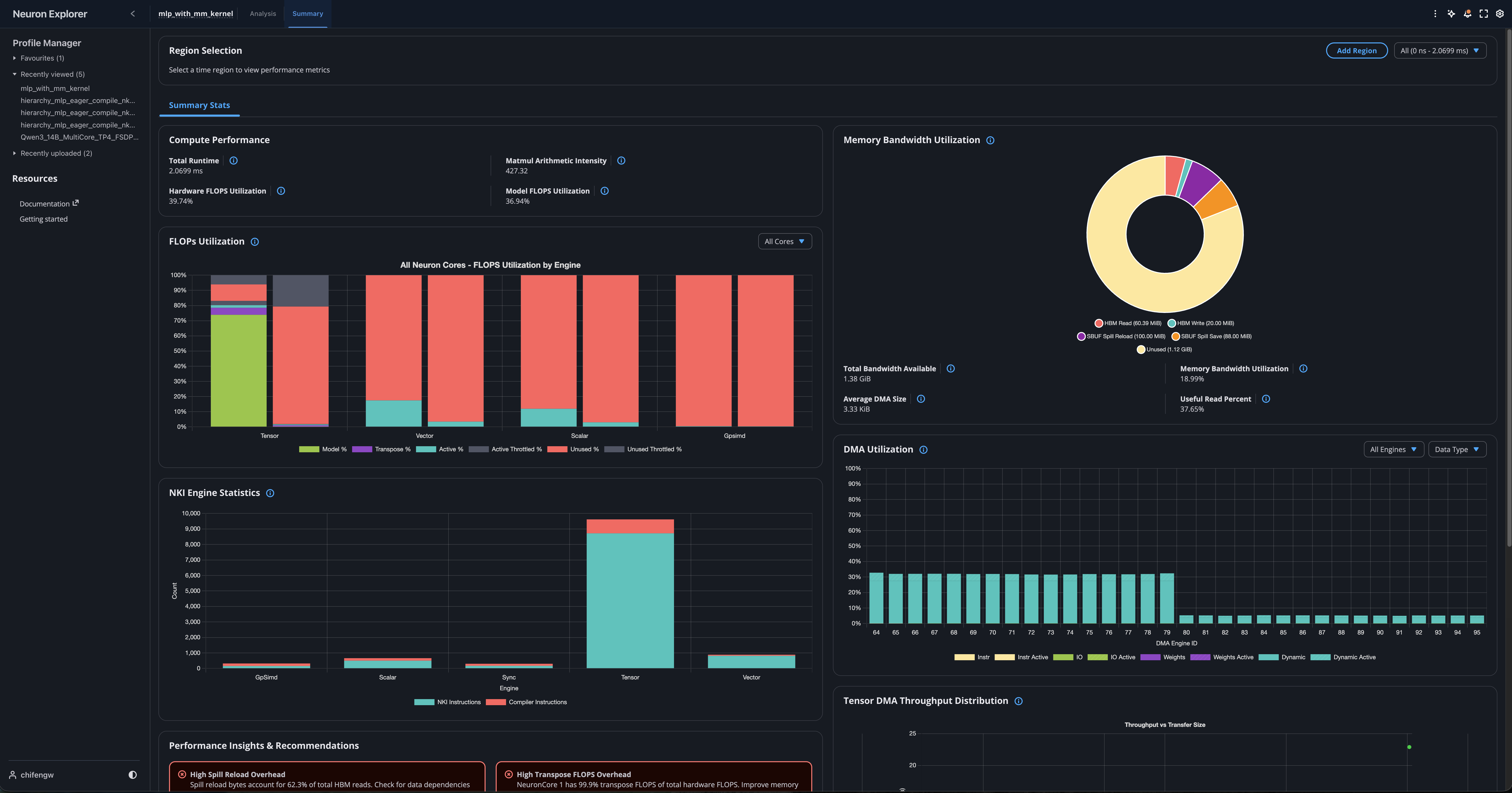Image resolution: width=1512 pixels, height=793 pixels.
Task: Click info icon beside Tensor DMA Throughput Distribution
Action: 1018,701
